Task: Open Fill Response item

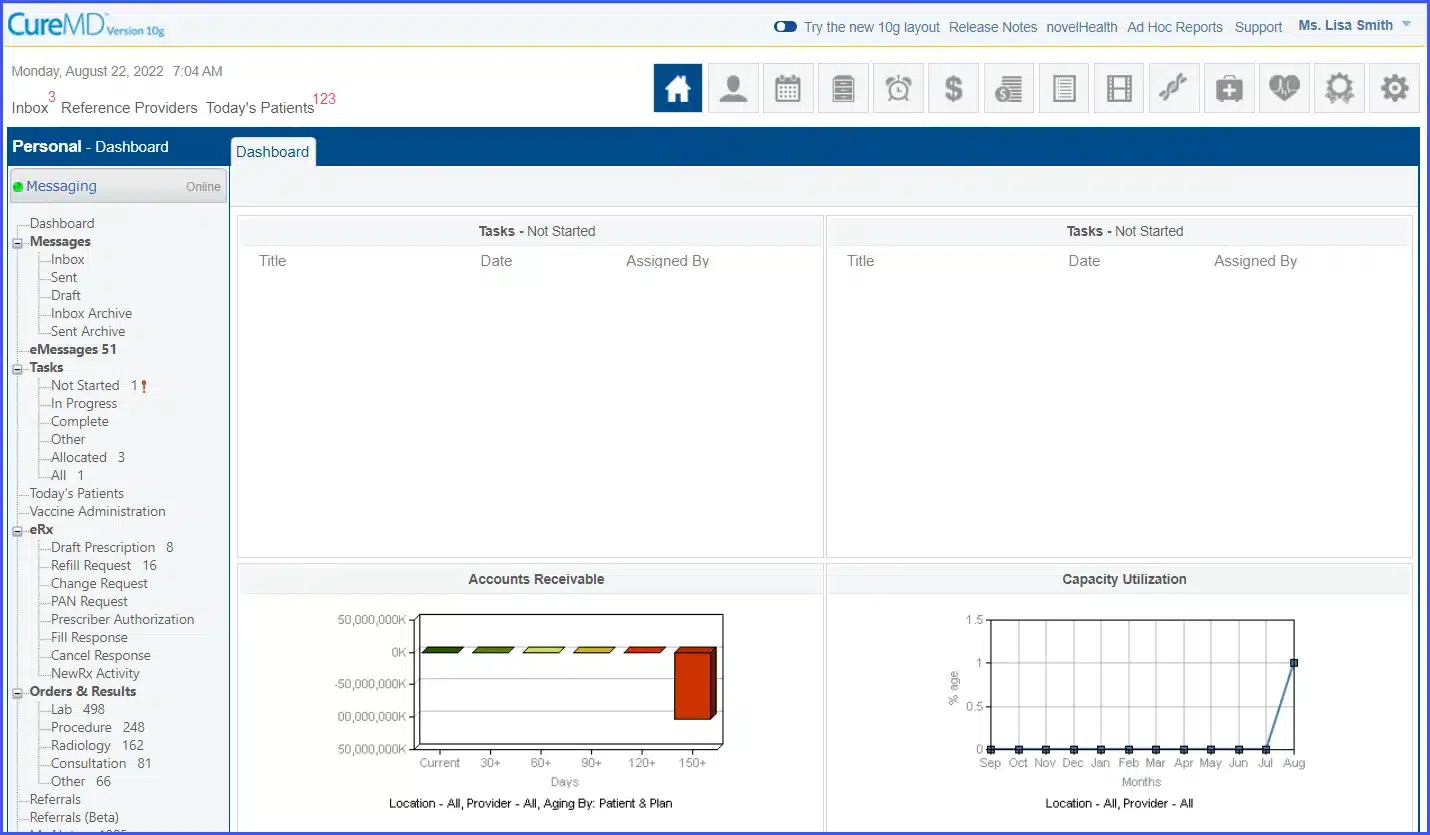Action: [89, 638]
